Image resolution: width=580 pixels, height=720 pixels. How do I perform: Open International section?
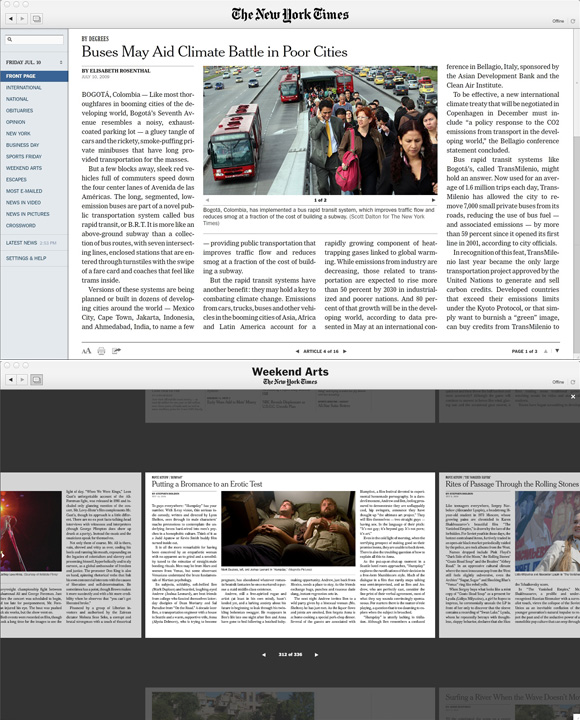pyautogui.click(x=23, y=88)
